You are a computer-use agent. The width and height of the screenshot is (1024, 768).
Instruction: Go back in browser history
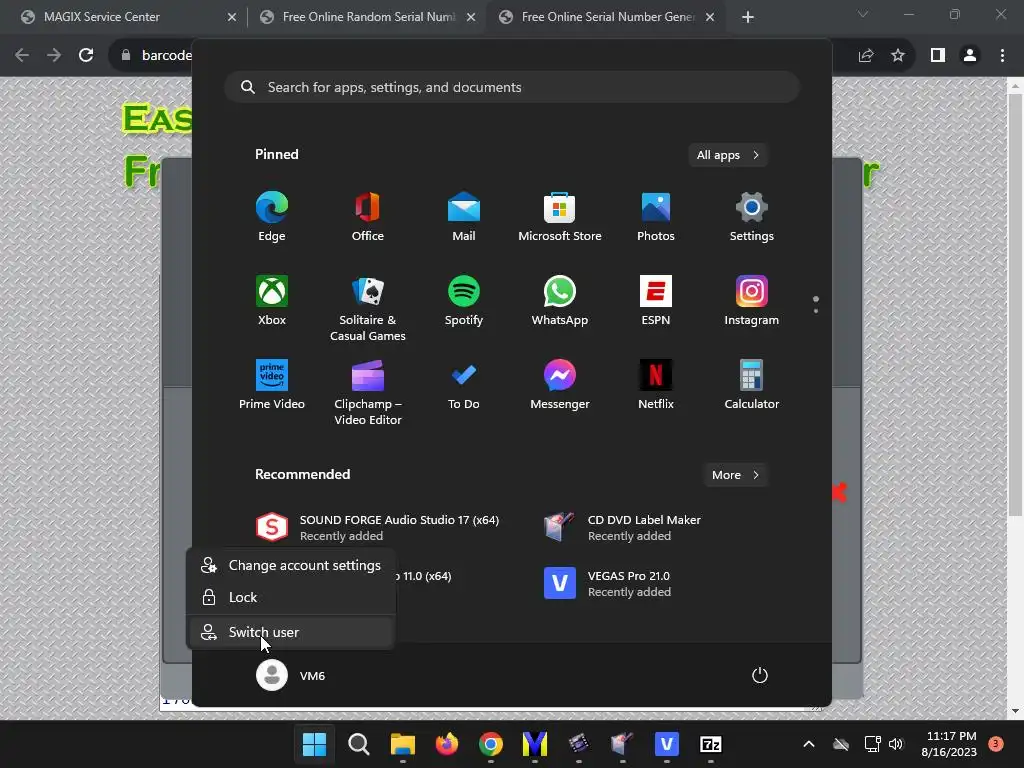pyautogui.click(x=22, y=56)
